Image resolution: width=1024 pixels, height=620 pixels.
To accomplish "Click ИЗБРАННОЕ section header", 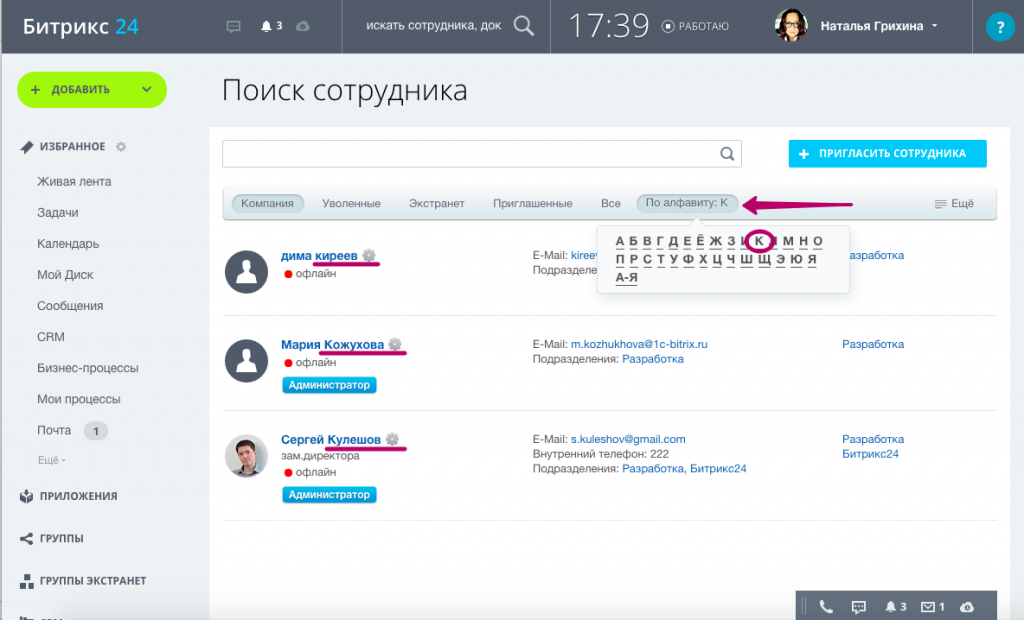I will click(72, 146).
